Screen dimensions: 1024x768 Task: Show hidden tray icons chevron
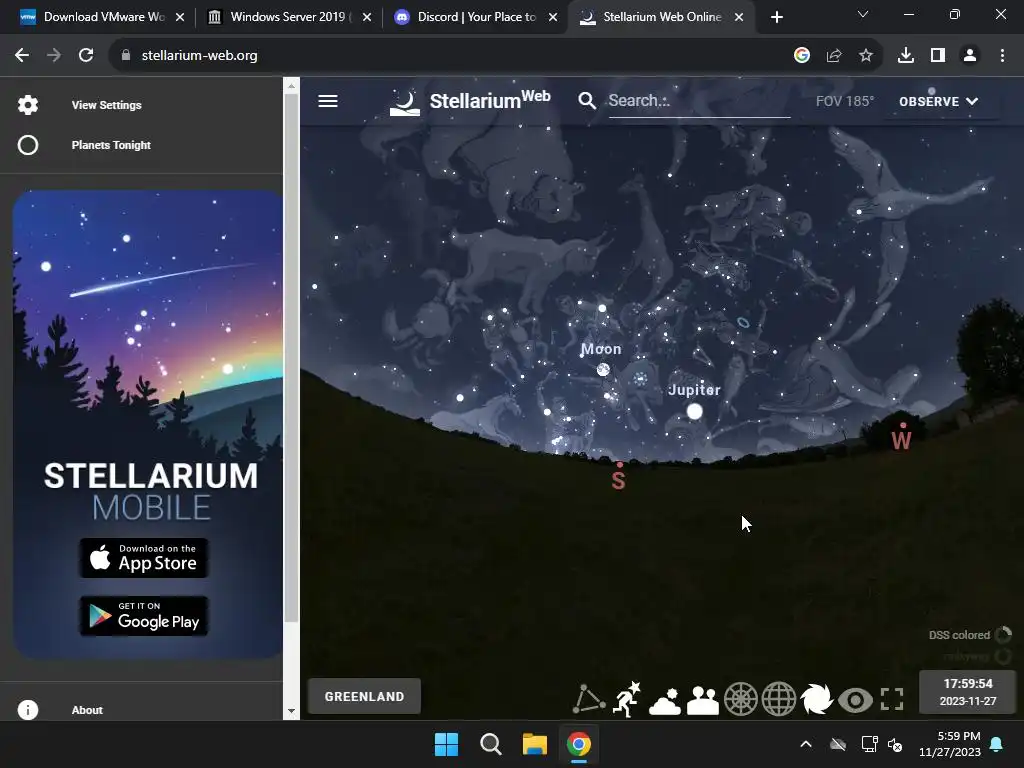[806, 744]
